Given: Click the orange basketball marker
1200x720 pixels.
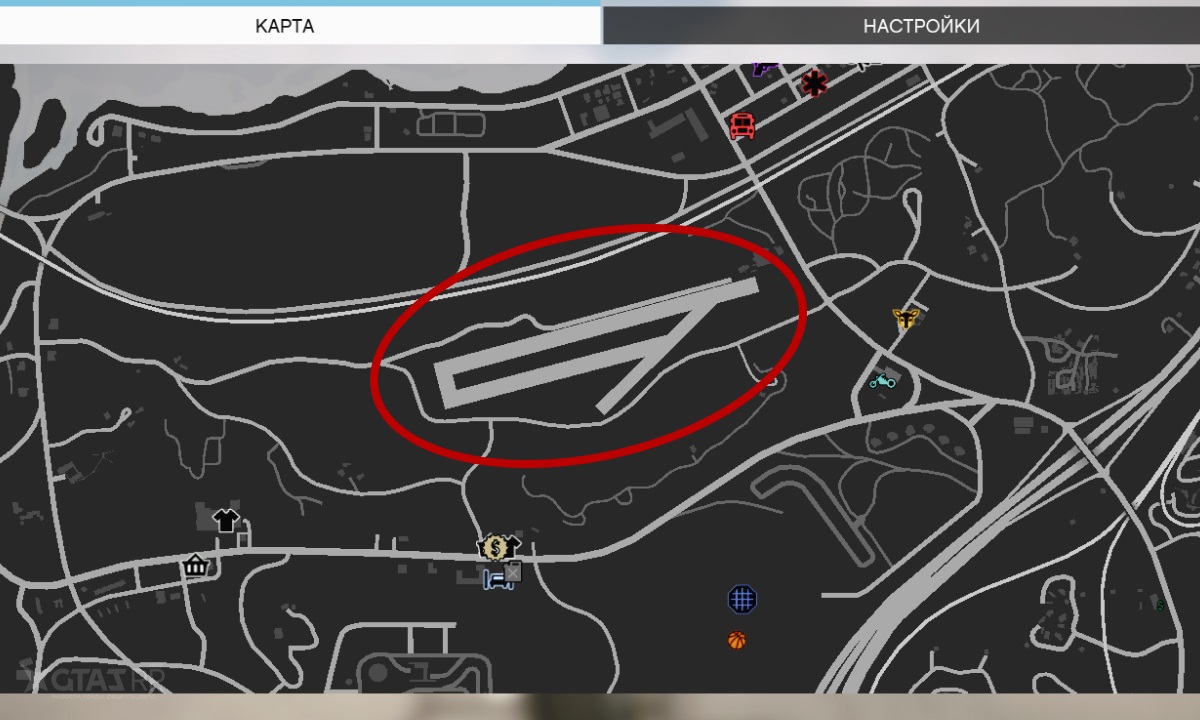Looking at the screenshot, I should click(737, 640).
